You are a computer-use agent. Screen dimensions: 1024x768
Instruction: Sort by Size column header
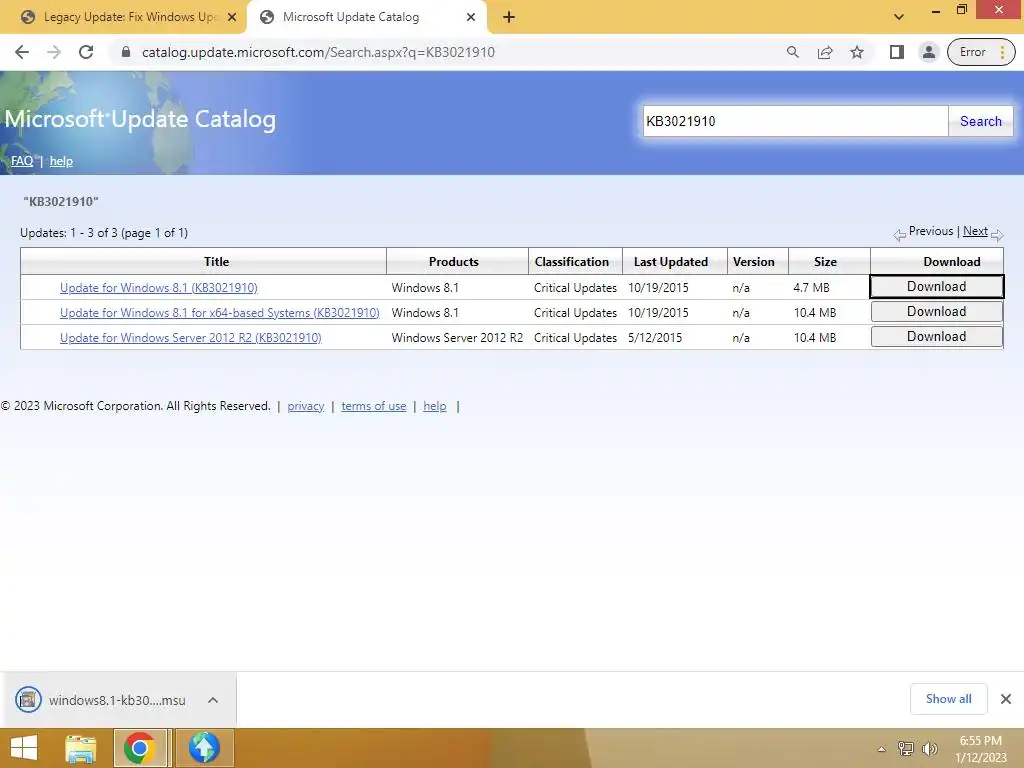(x=825, y=261)
